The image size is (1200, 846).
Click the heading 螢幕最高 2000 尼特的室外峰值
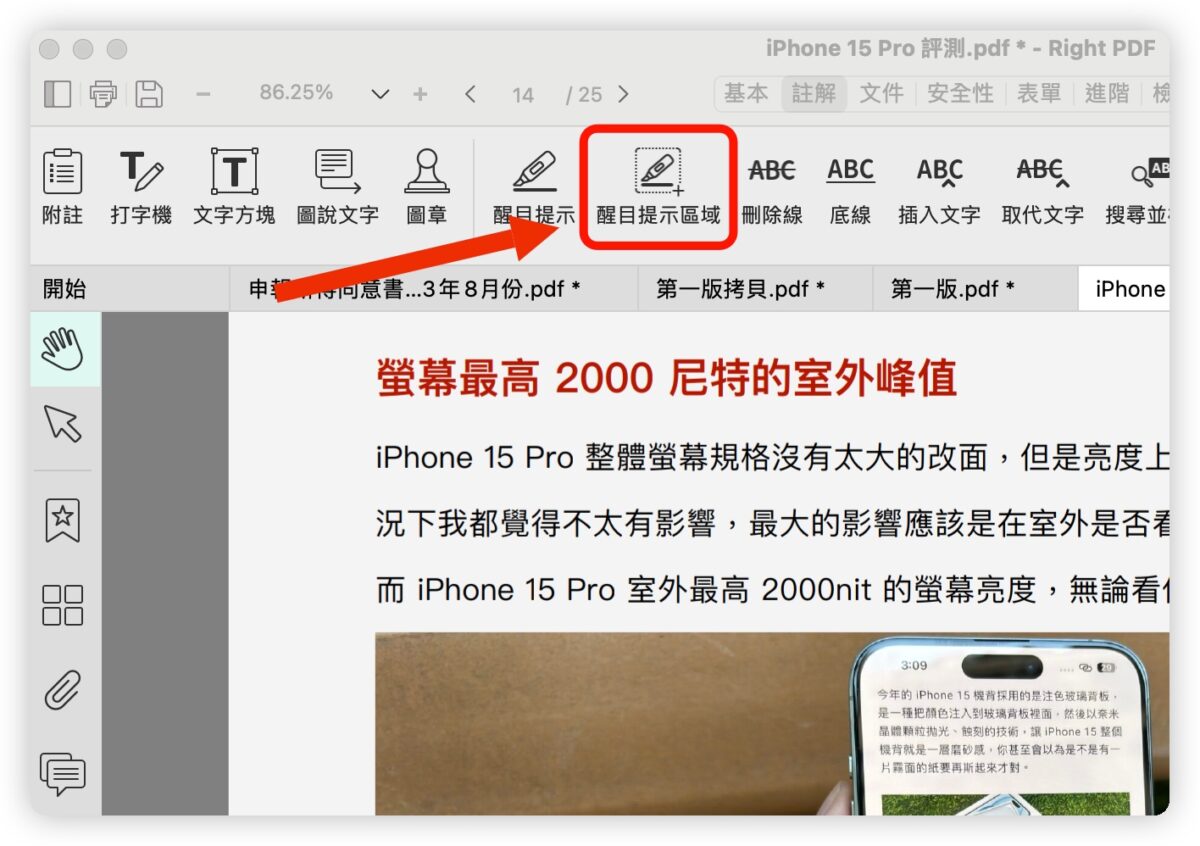pyautogui.click(x=667, y=379)
